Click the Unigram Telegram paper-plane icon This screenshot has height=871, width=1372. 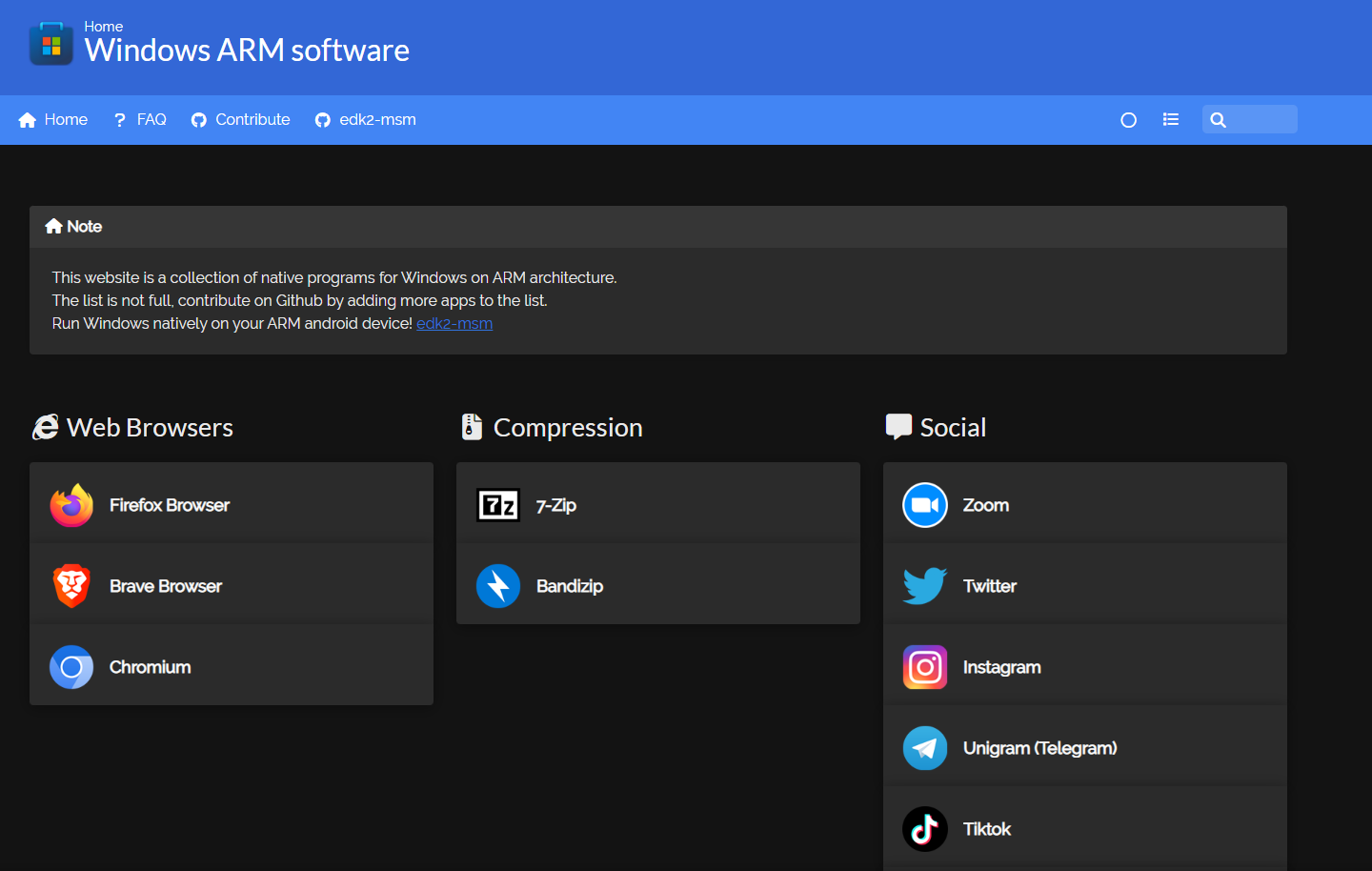tap(925, 748)
